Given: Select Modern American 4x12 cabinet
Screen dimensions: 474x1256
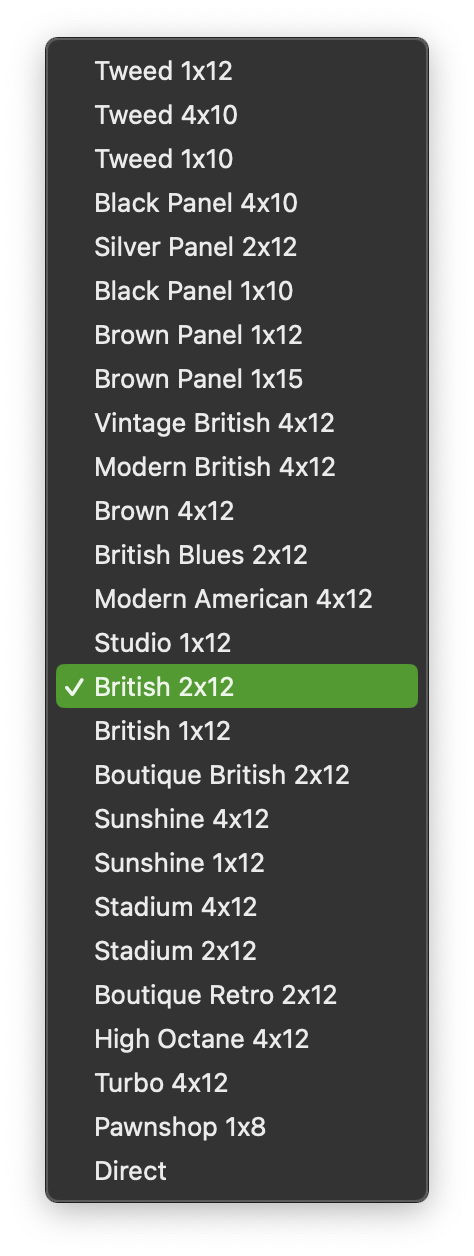Looking at the screenshot, I should pyautogui.click(x=237, y=599).
